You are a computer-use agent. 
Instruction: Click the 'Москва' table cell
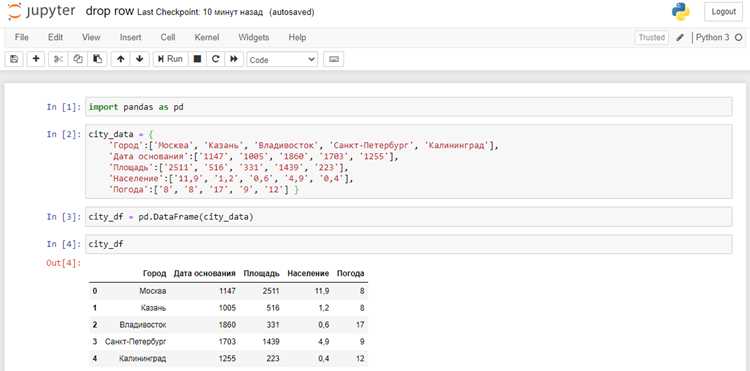pos(153,291)
